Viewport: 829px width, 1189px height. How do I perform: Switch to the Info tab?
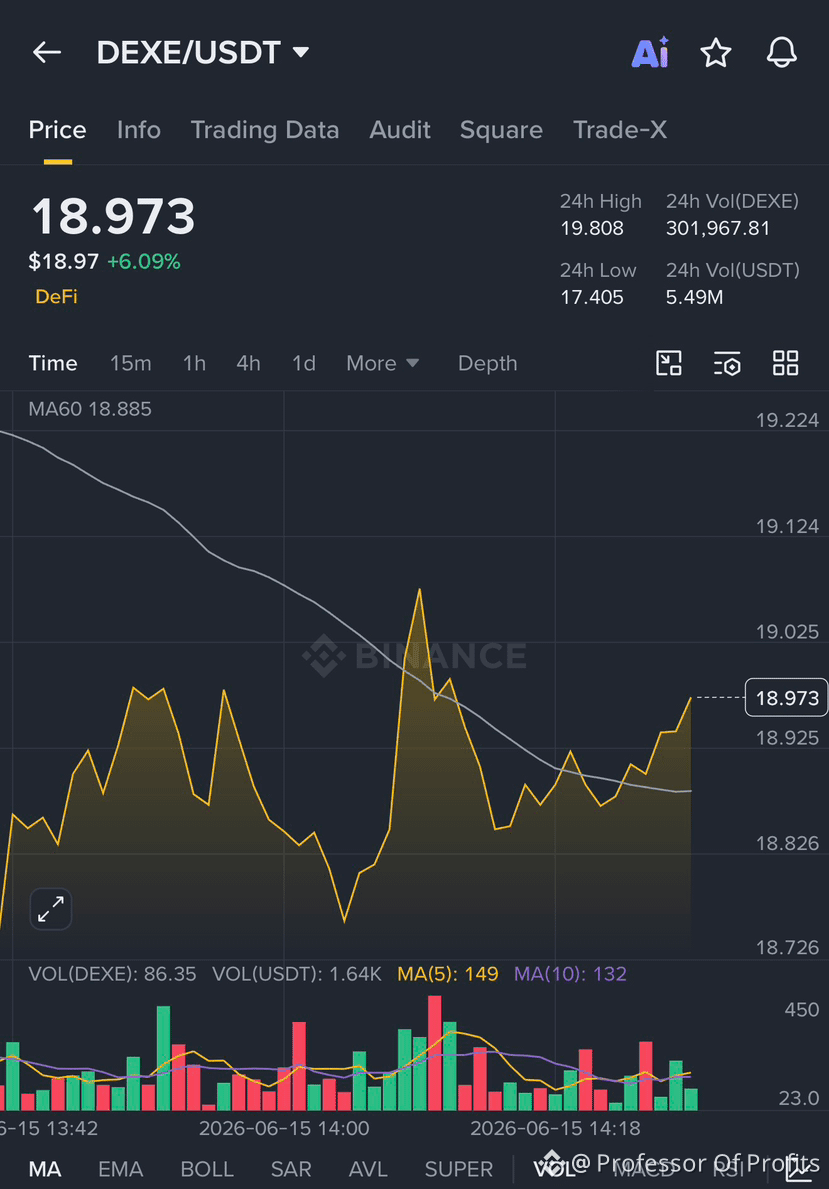click(139, 130)
